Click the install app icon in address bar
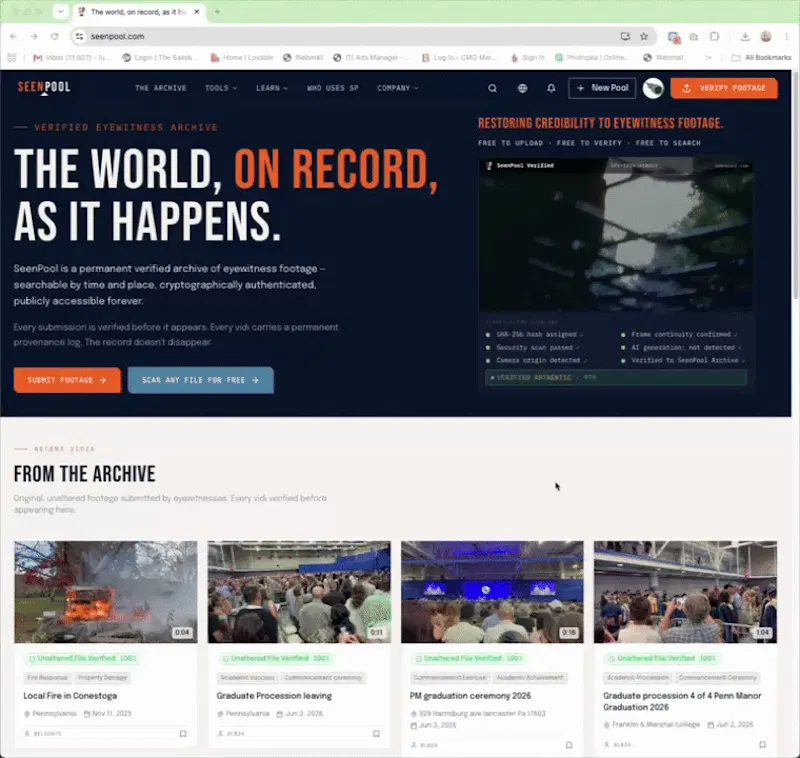Image resolution: width=800 pixels, height=758 pixels. [x=625, y=36]
